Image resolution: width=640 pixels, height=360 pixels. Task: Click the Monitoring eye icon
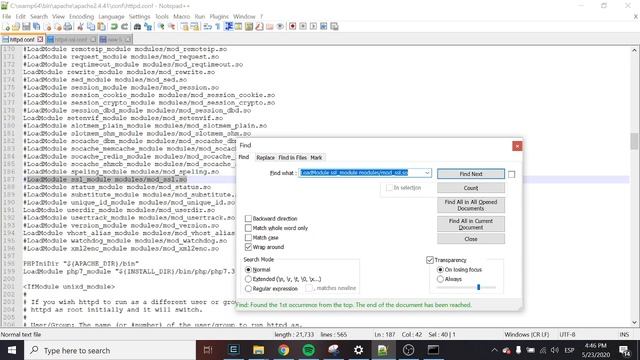point(280,27)
